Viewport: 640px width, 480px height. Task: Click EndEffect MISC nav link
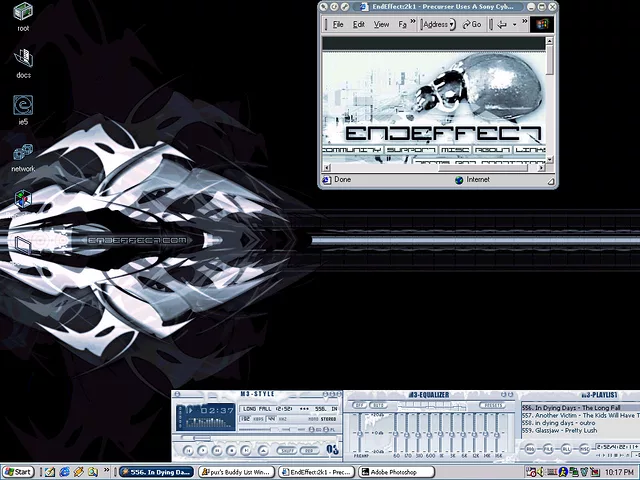point(455,150)
